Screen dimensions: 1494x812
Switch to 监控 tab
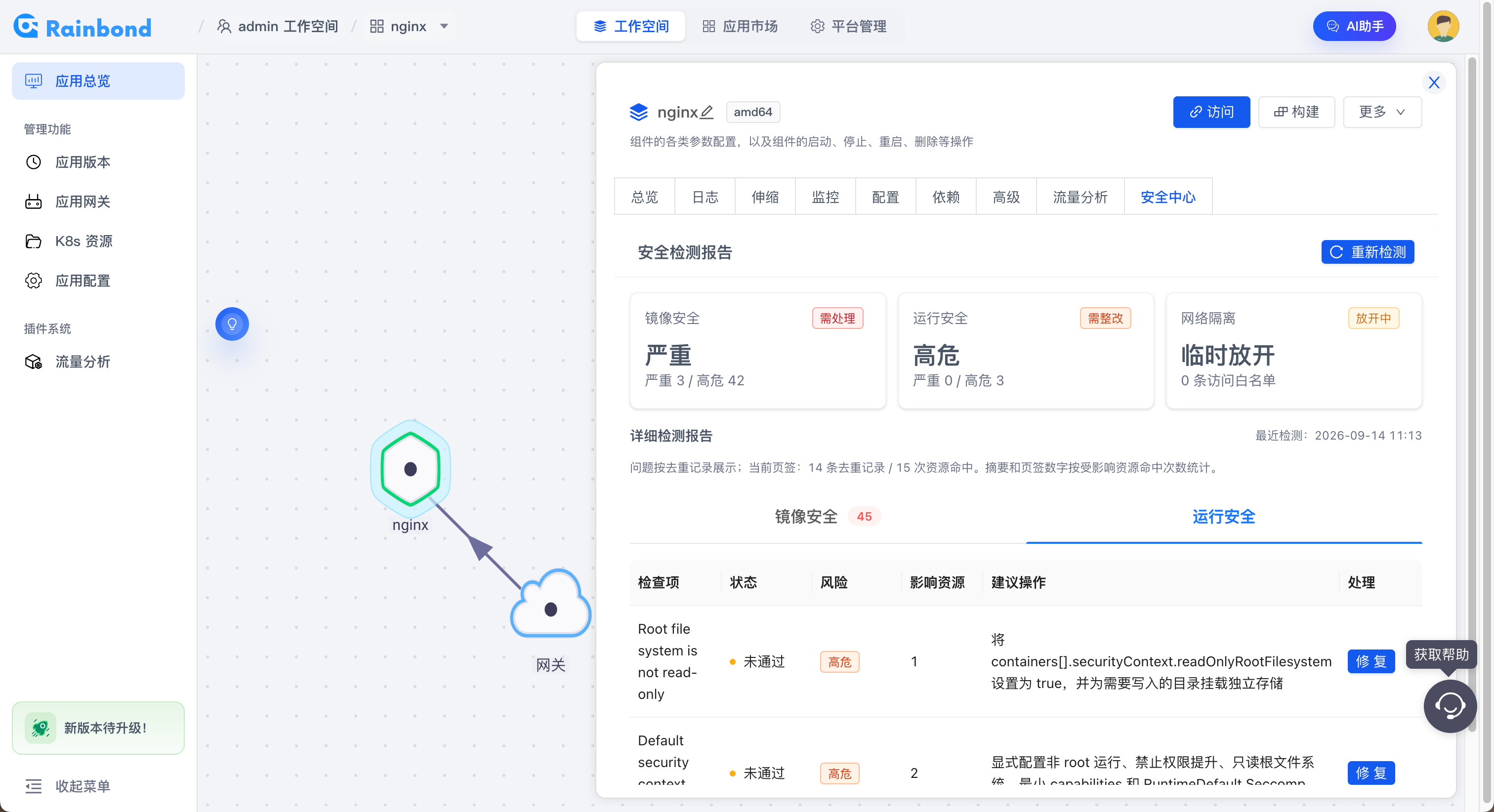point(825,197)
